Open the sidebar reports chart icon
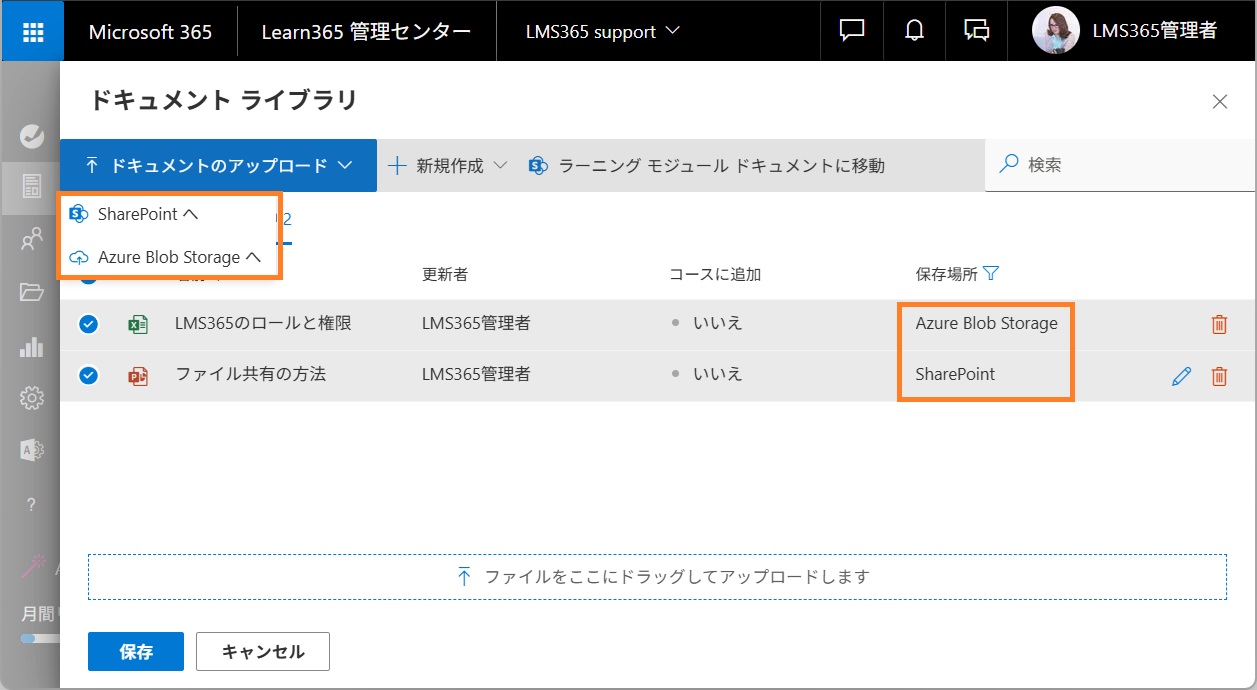Screen dimensions: 1257x690 coord(32,347)
